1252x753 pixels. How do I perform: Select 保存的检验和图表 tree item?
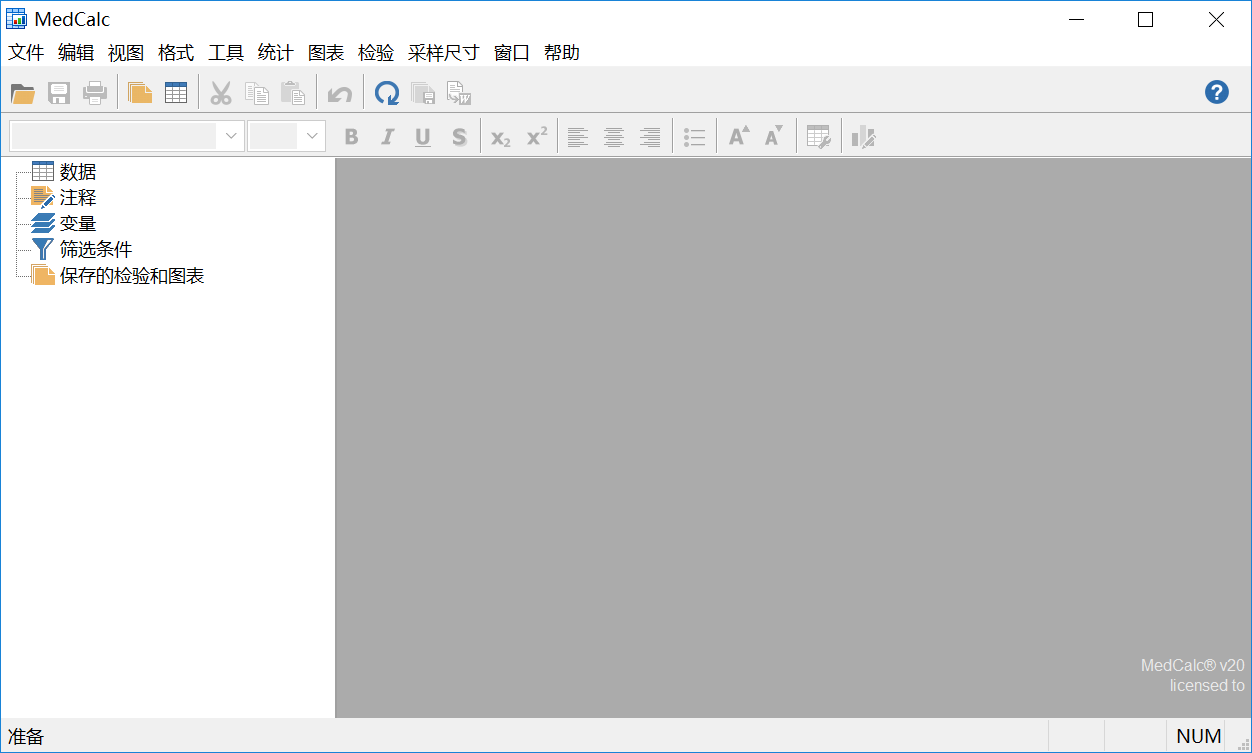click(132, 276)
